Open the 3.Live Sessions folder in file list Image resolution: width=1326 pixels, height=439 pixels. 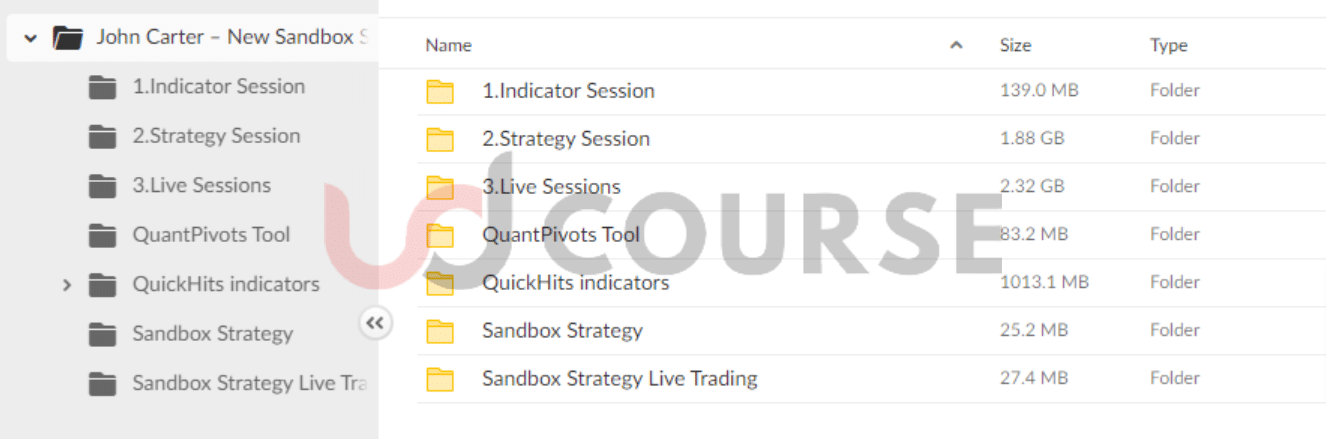[551, 187]
